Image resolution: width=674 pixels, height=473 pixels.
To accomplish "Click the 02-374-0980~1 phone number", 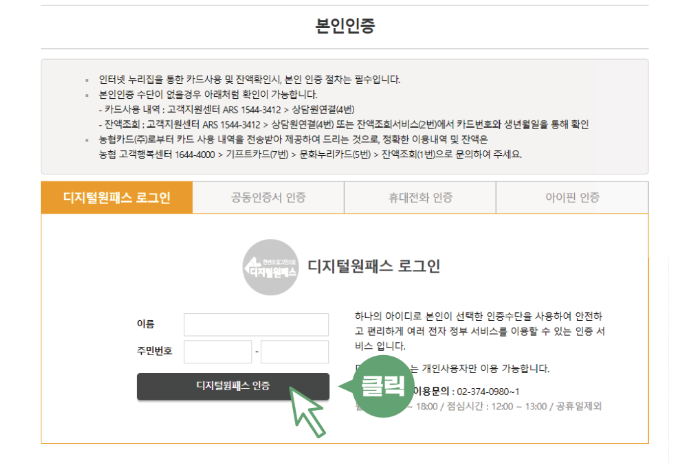I will [x=488, y=391].
